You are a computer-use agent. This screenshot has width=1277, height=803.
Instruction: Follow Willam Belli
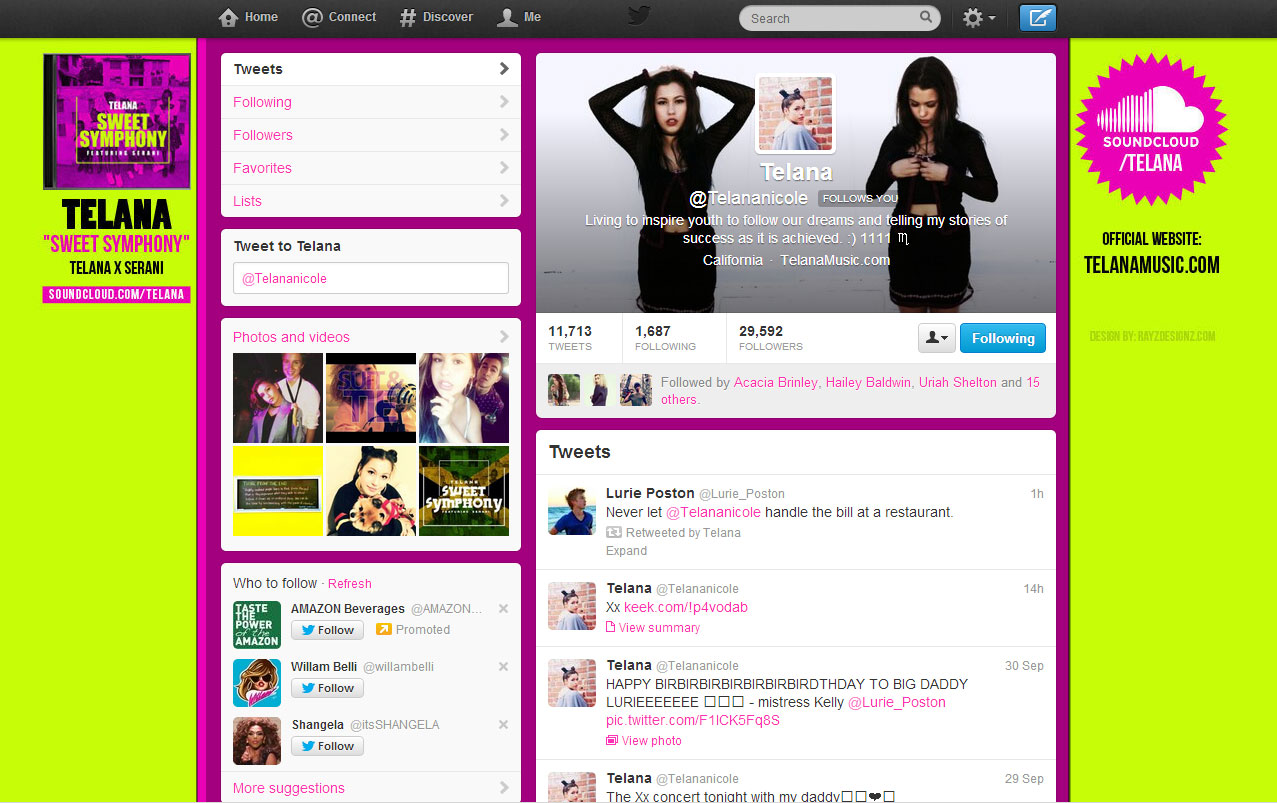[327, 688]
